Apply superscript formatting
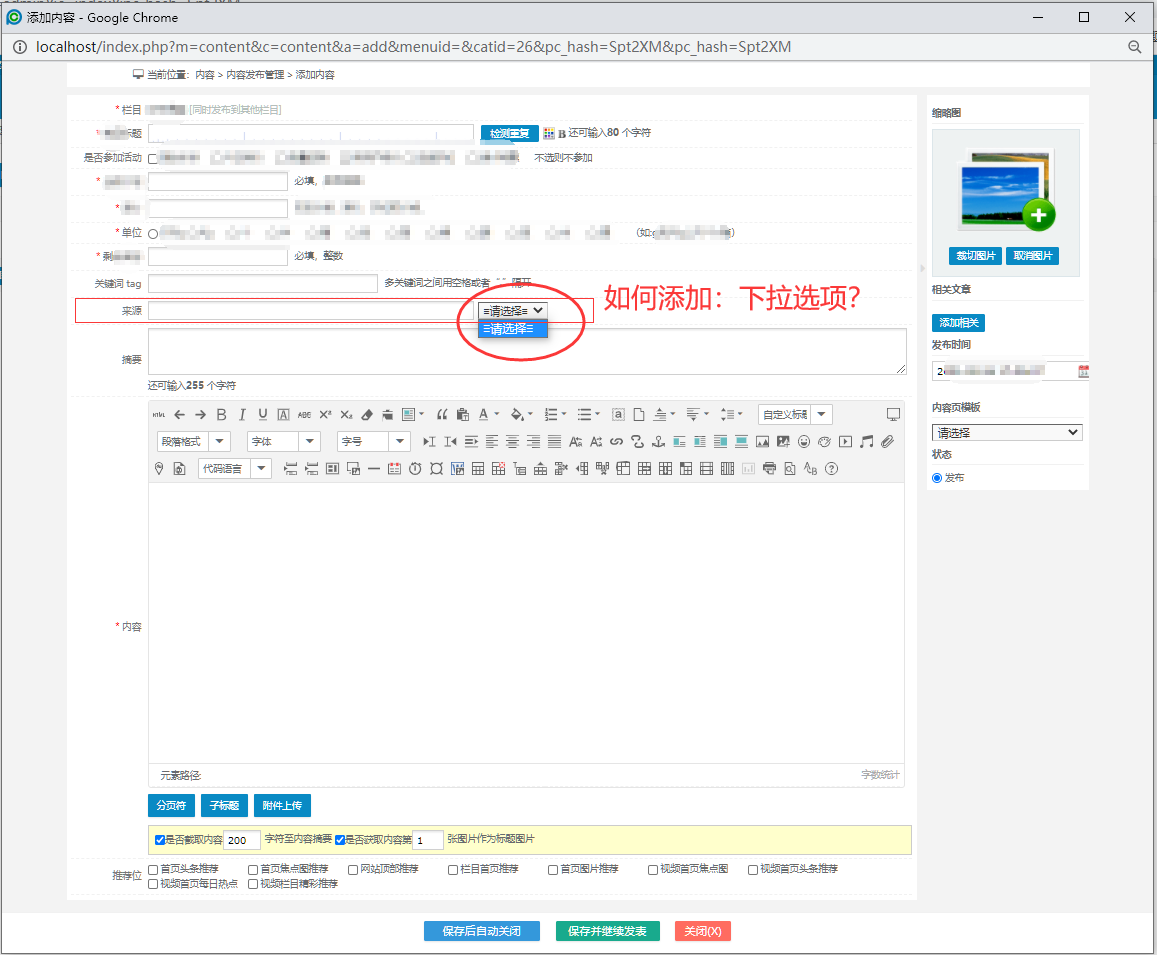 (325, 415)
